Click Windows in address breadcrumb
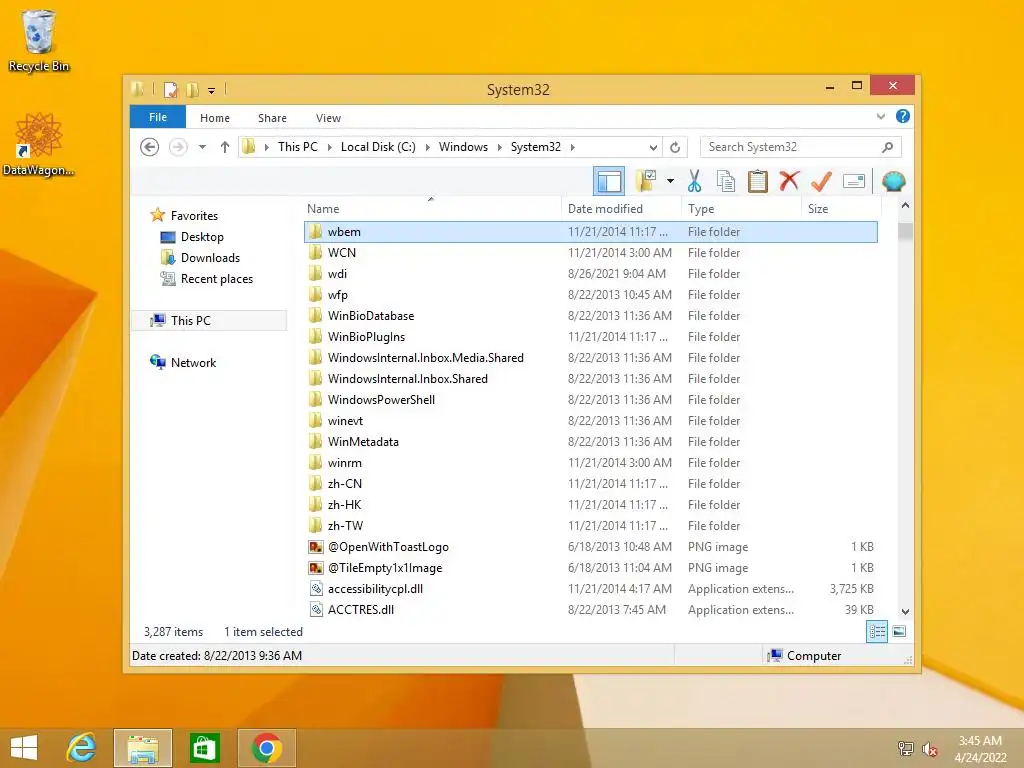The image size is (1024, 768). [463, 147]
